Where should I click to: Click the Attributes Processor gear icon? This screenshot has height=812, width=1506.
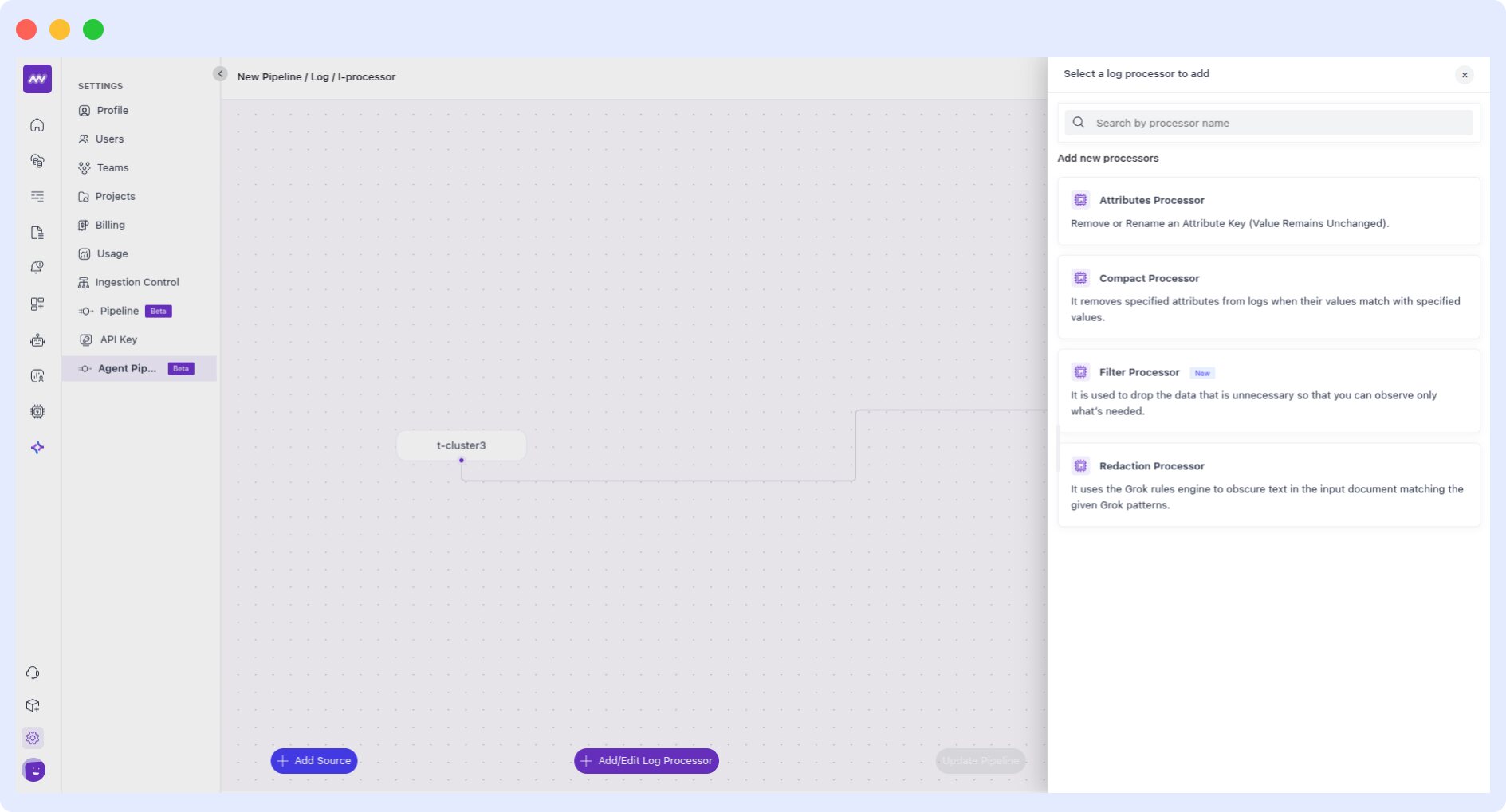[x=1080, y=199]
